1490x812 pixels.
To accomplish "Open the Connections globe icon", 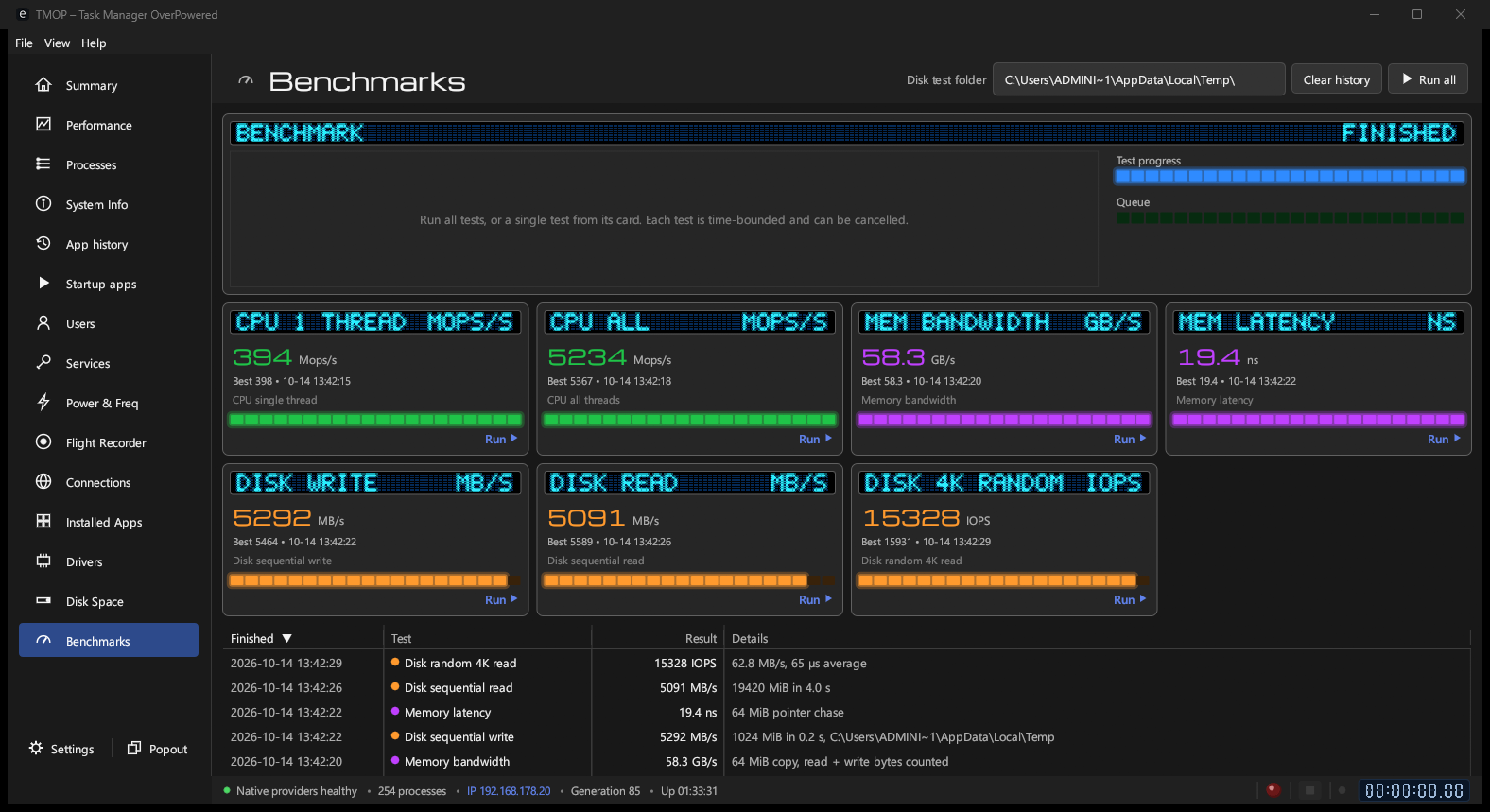I will pyautogui.click(x=43, y=482).
